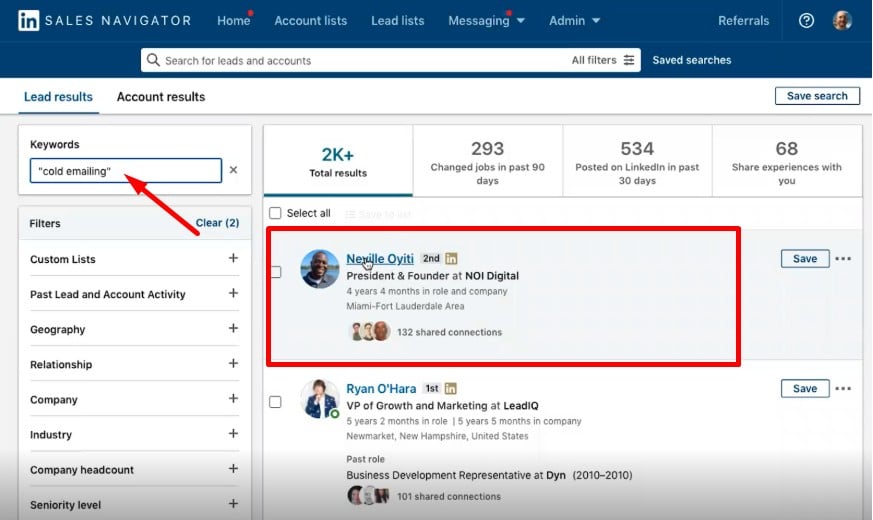Screen dimensions: 873x520
Task: Tick the checkbox for Neville Oyiti
Action: [x=275, y=272]
